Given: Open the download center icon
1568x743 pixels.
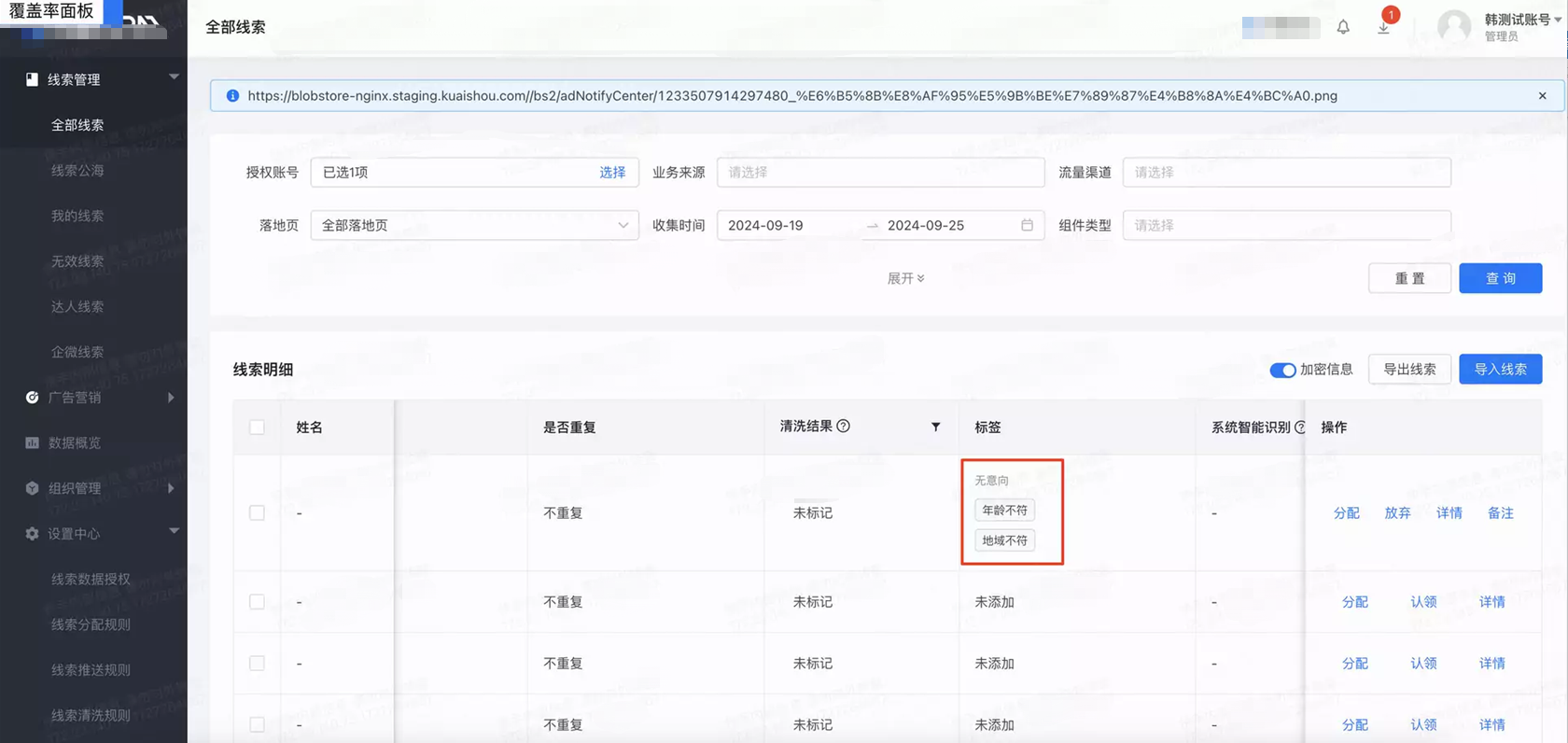Looking at the screenshot, I should click(x=1383, y=27).
